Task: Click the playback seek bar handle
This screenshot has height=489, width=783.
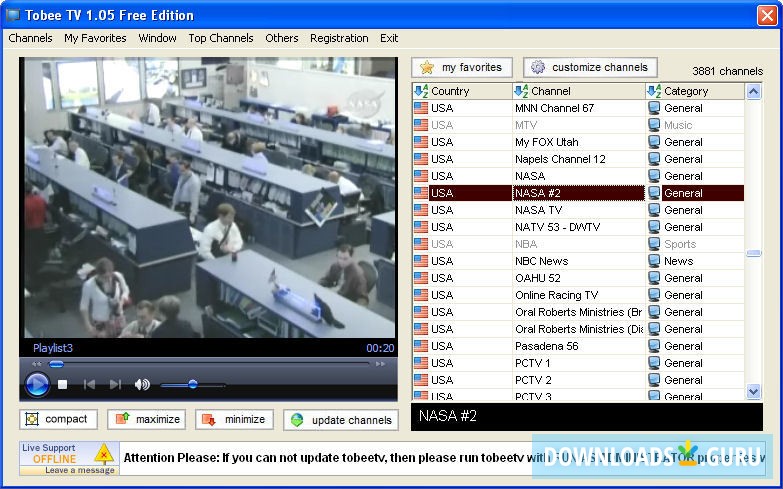Action: (x=56, y=364)
